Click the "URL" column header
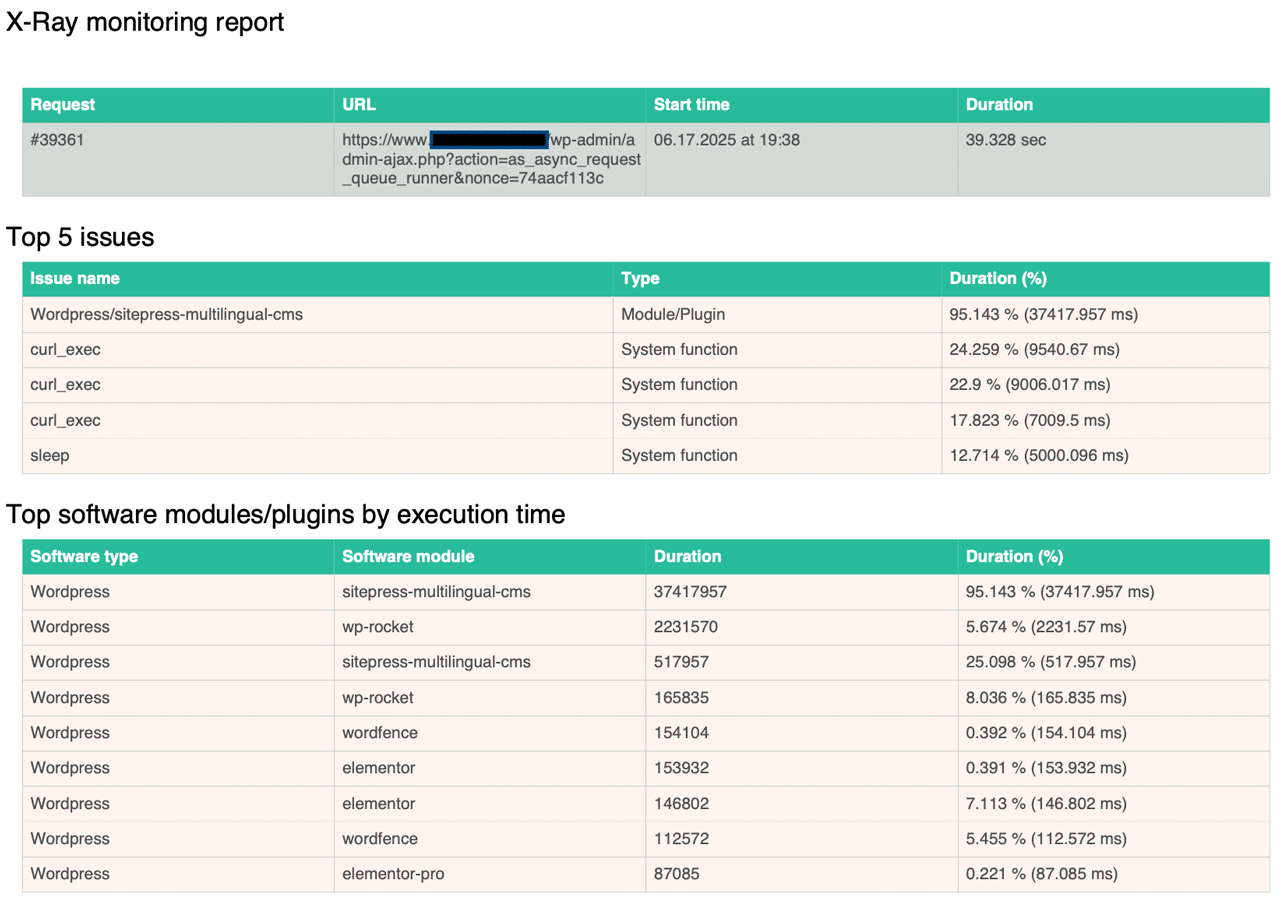This screenshot has width=1280, height=903. pyautogui.click(x=490, y=105)
